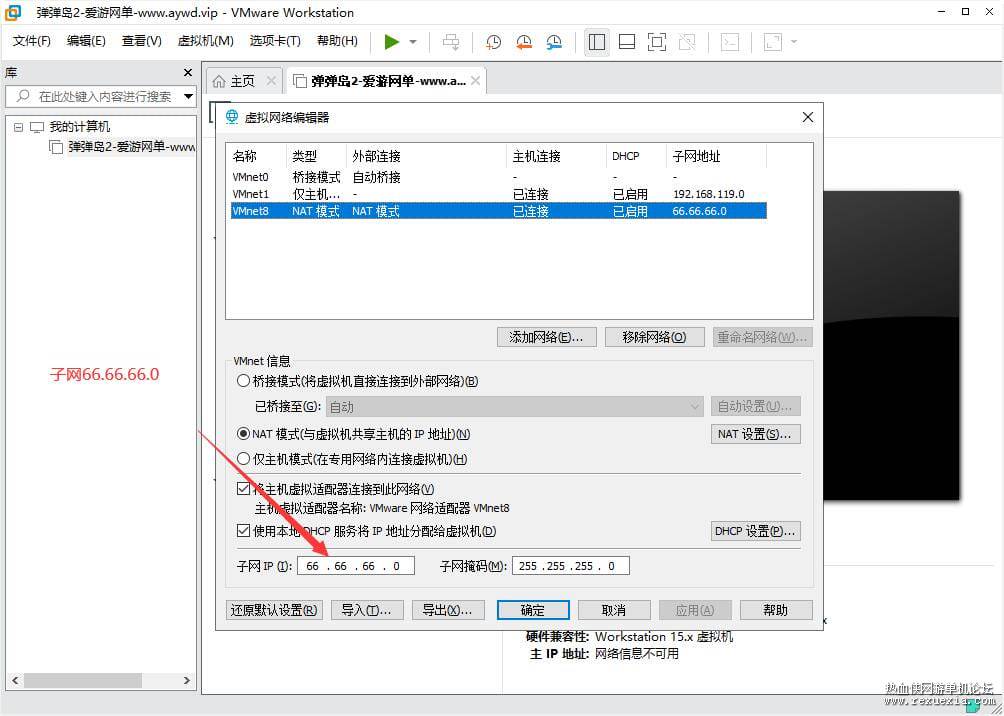
Task: Open NAT 设置(S)... button
Action: tap(756, 434)
